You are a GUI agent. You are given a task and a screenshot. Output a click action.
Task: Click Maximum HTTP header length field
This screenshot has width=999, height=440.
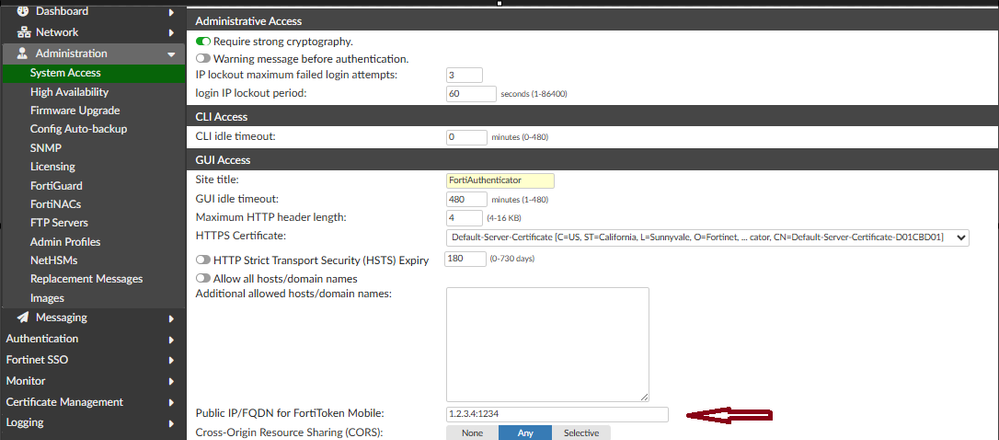(464, 218)
